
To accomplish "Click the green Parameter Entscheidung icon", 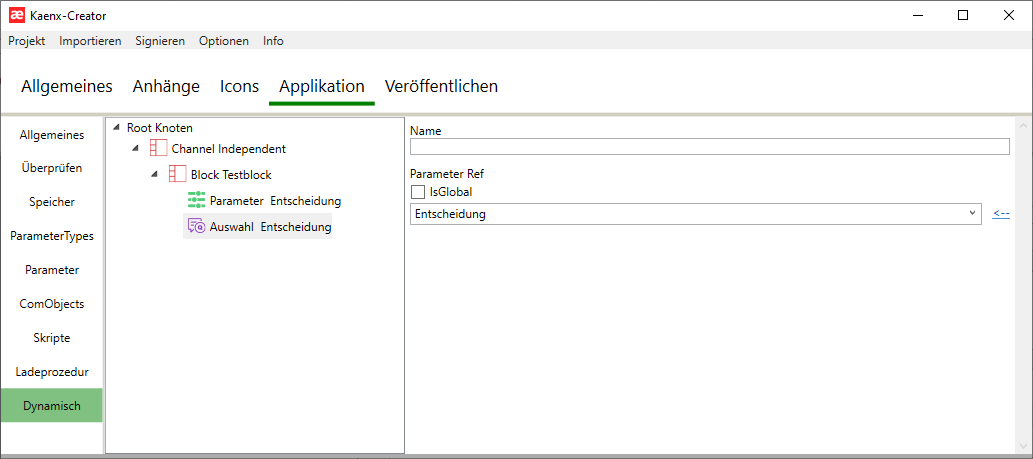I will pos(197,200).
